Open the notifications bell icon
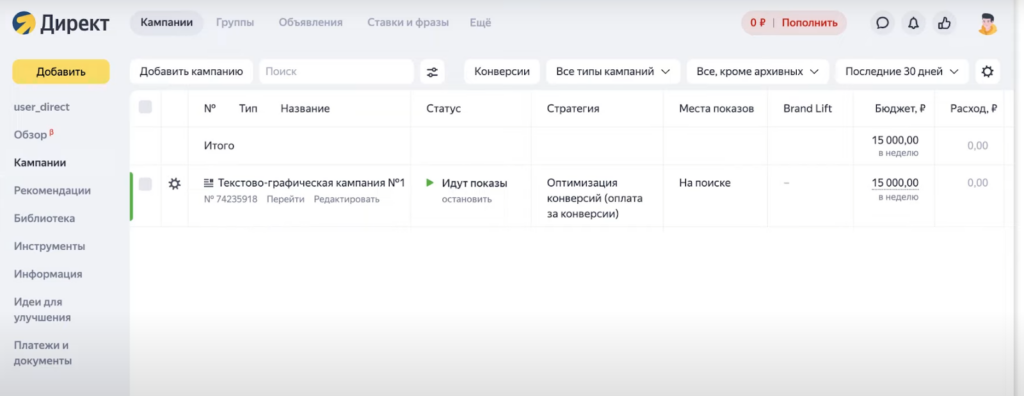The height and width of the screenshot is (396, 1024). tap(914, 23)
